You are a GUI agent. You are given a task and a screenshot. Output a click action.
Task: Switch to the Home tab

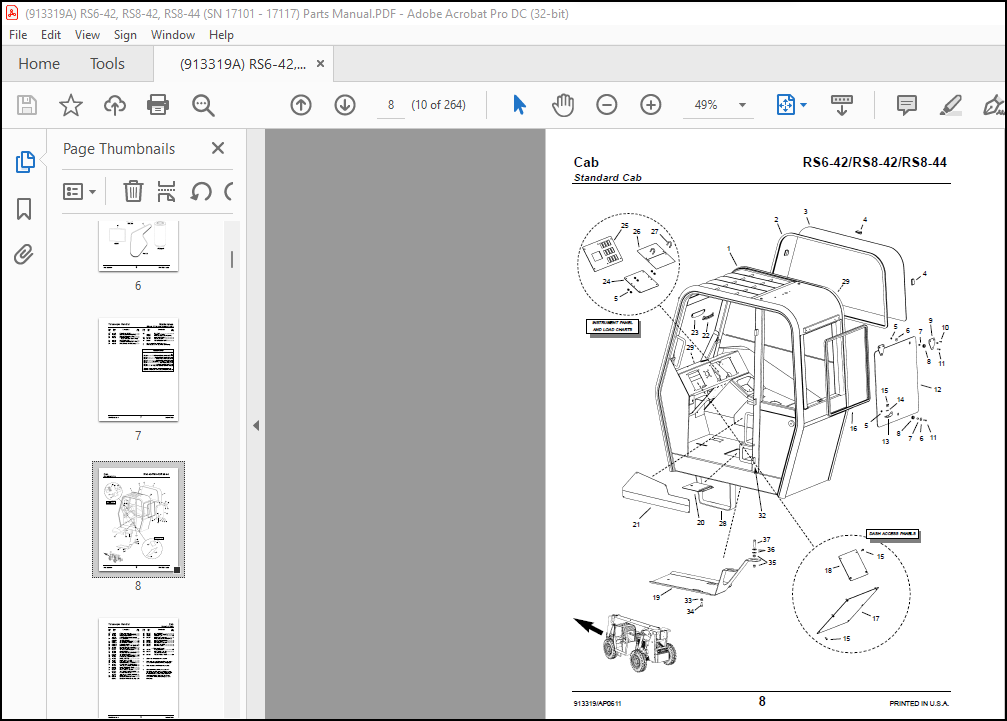pyautogui.click(x=39, y=64)
